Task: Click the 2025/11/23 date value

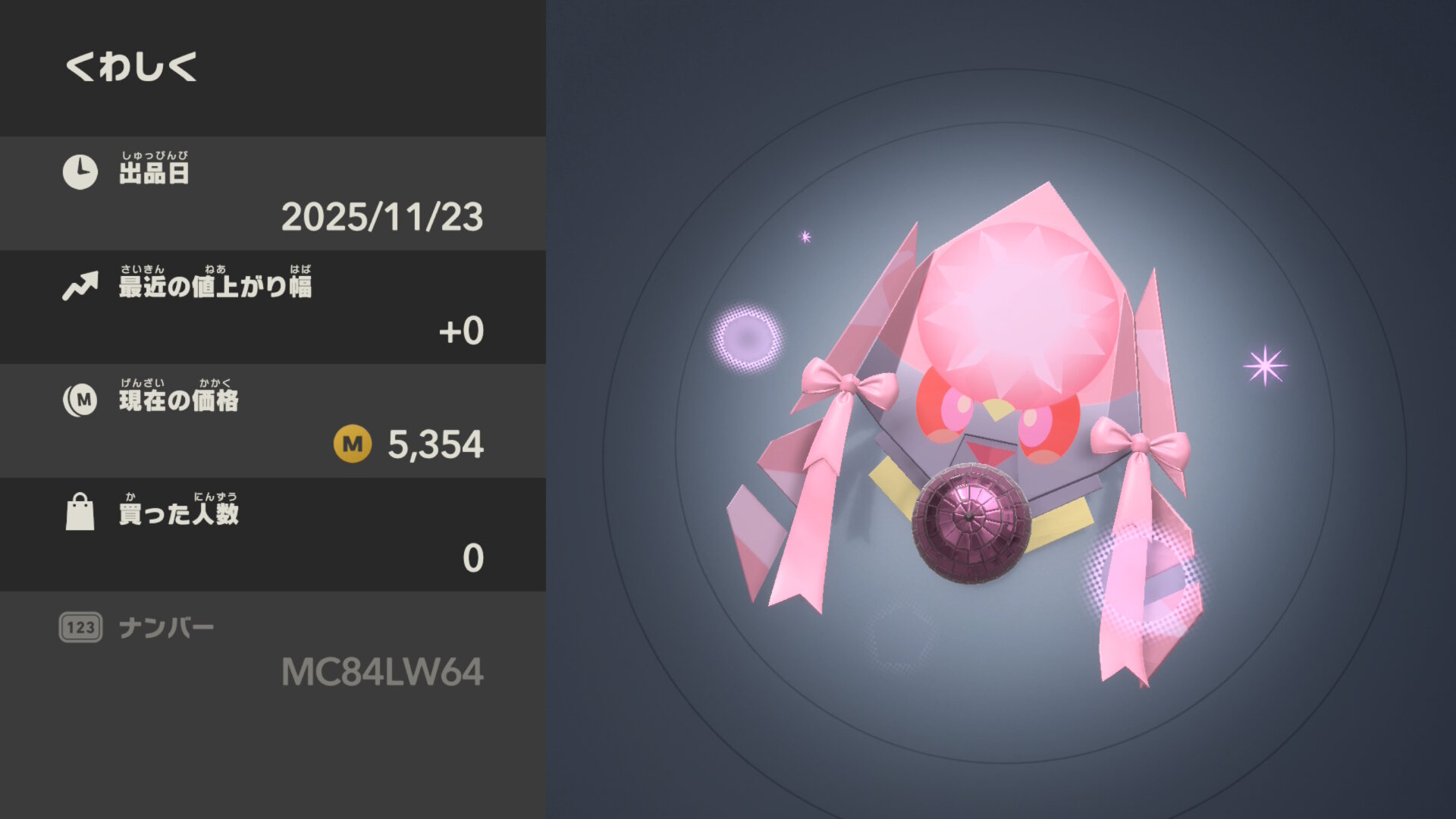Action: point(382,217)
